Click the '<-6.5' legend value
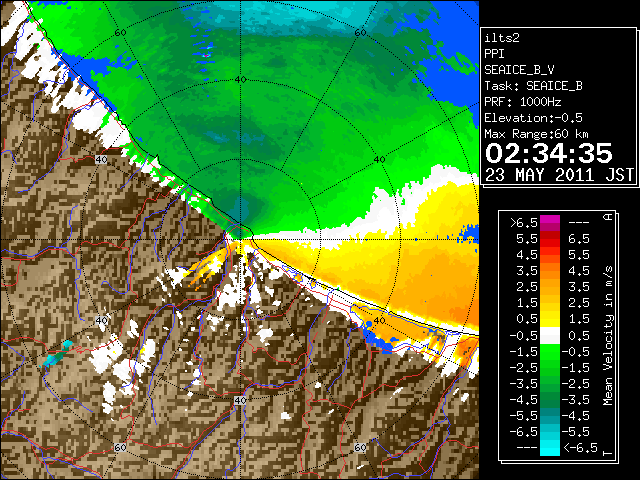 click(580, 447)
